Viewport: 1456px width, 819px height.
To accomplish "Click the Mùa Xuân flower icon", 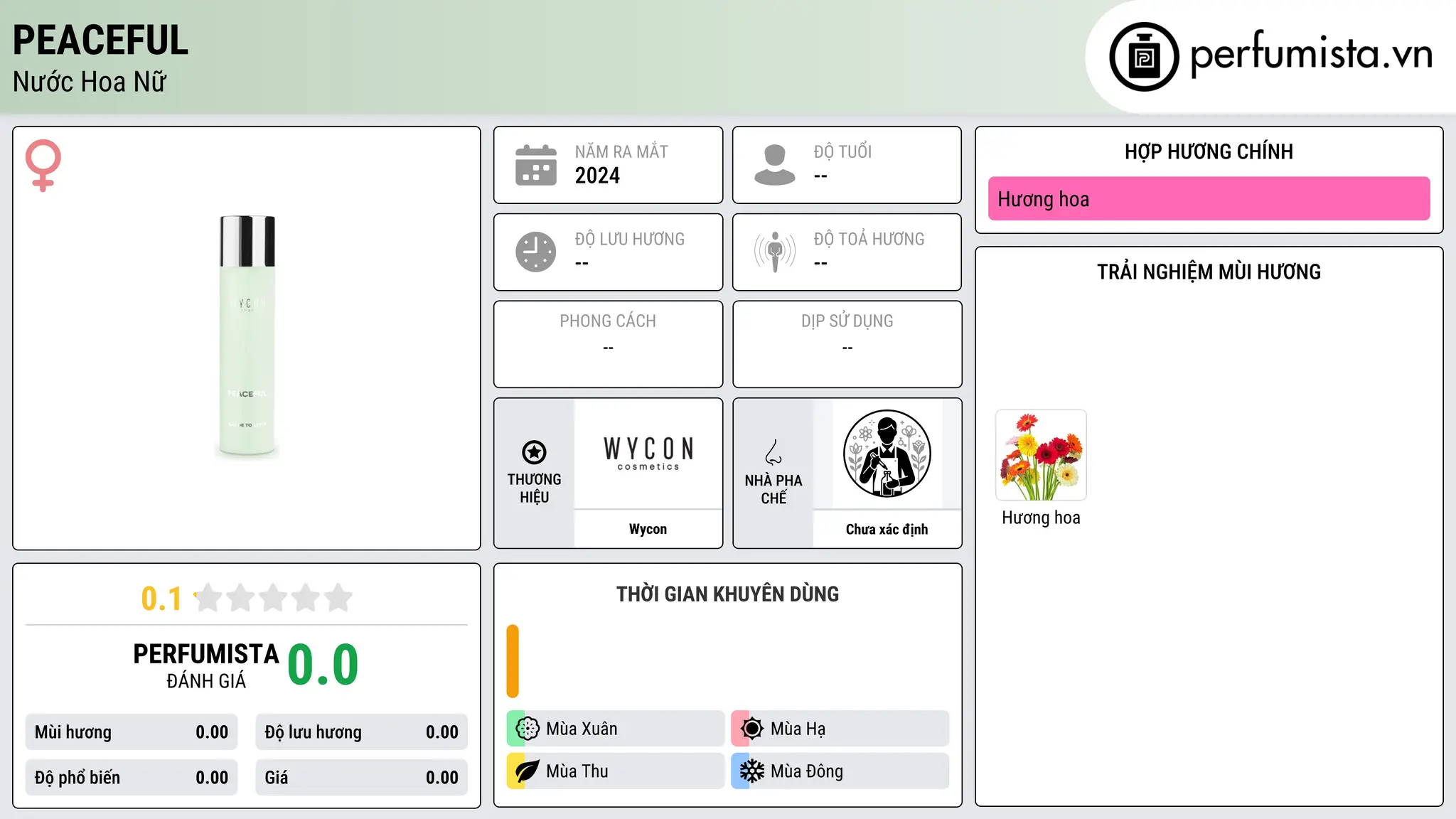I will click(528, 729).
